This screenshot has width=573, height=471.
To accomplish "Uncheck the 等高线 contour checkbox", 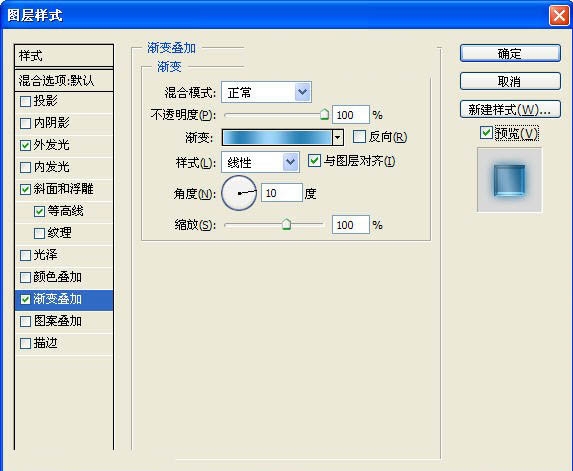I will (x=39, y=211).
